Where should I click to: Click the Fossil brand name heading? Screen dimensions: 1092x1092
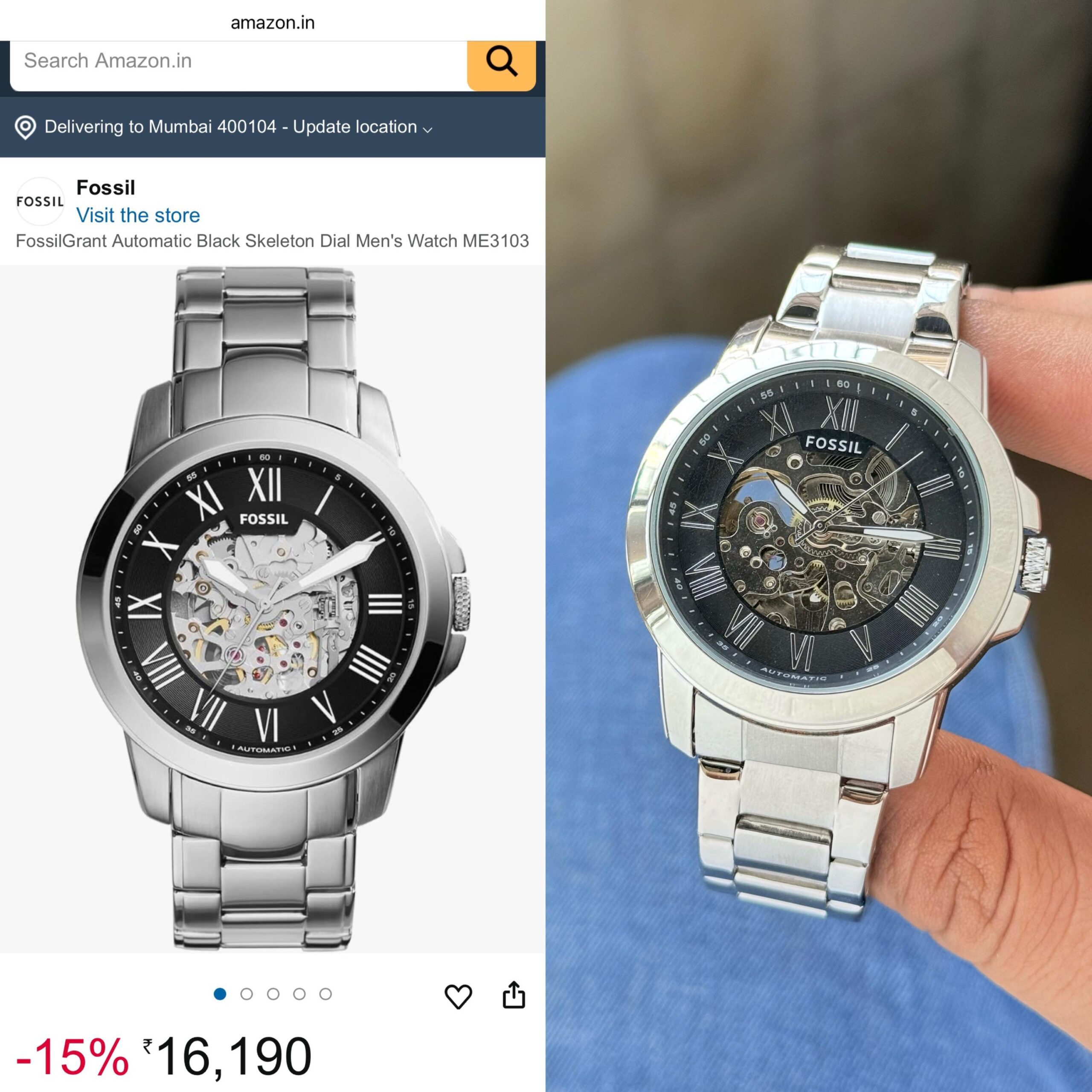coord(106,187)
